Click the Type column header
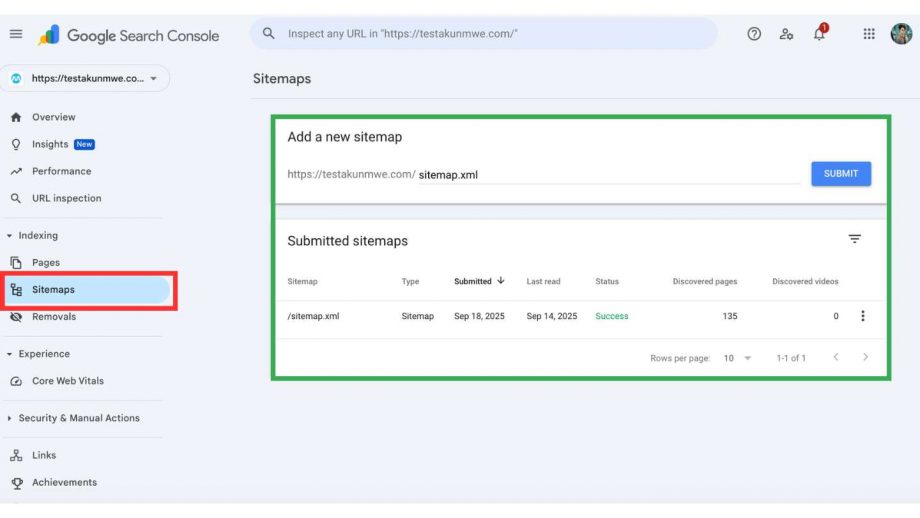This screenshot has width=920, height=518. [410, 282]
